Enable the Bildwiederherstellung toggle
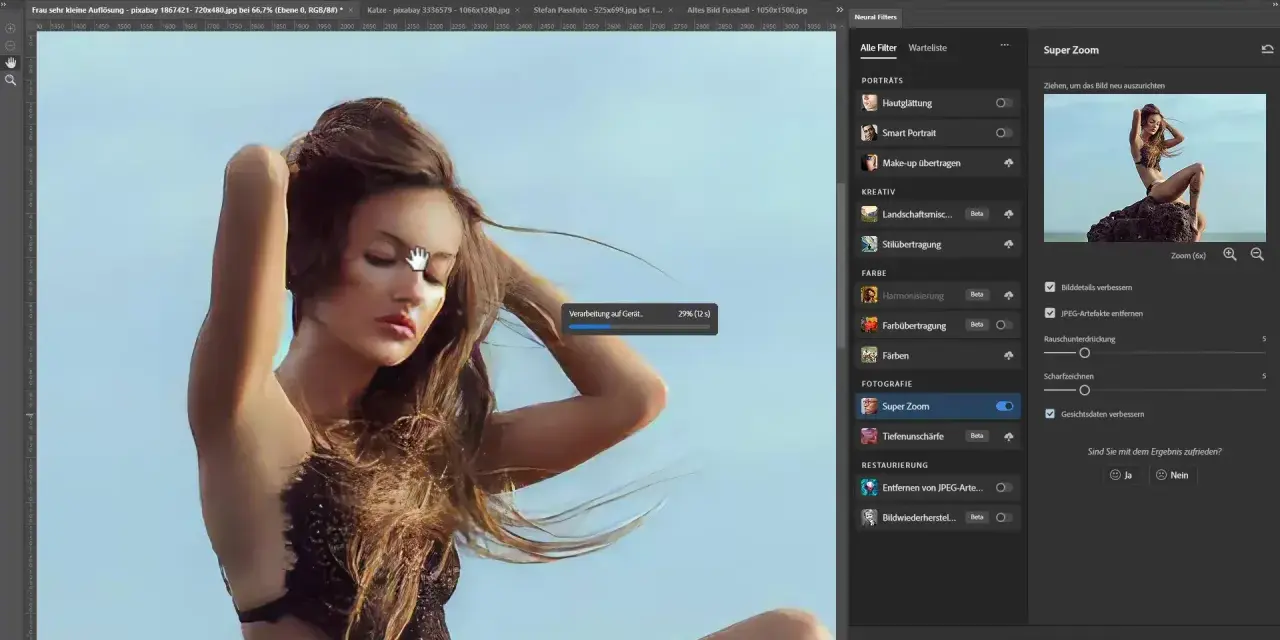Viewport: 1280px width, 640px height. click(1004, 517)
